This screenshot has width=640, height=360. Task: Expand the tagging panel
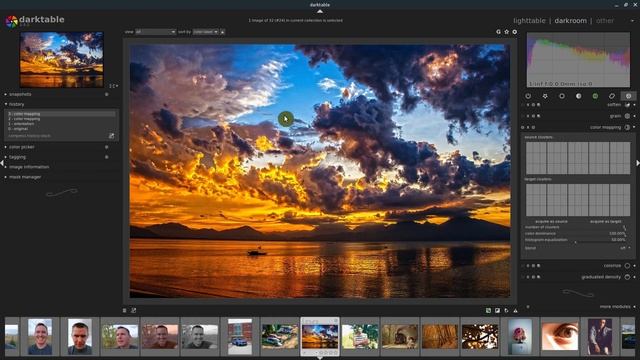pyautogui.click(x=17, y=157)
